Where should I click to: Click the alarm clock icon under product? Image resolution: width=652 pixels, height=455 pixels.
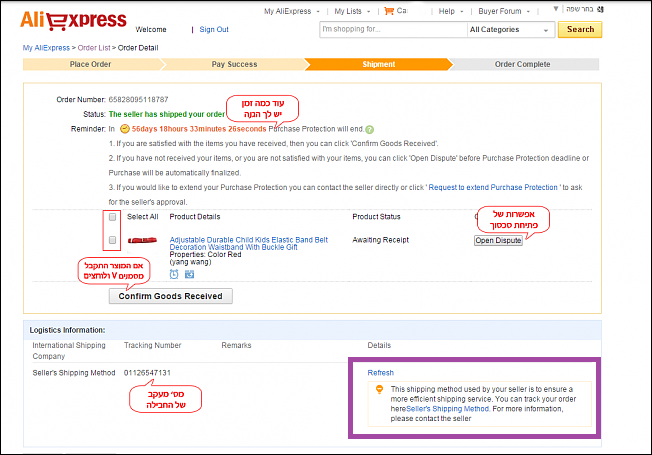(174, 274)
